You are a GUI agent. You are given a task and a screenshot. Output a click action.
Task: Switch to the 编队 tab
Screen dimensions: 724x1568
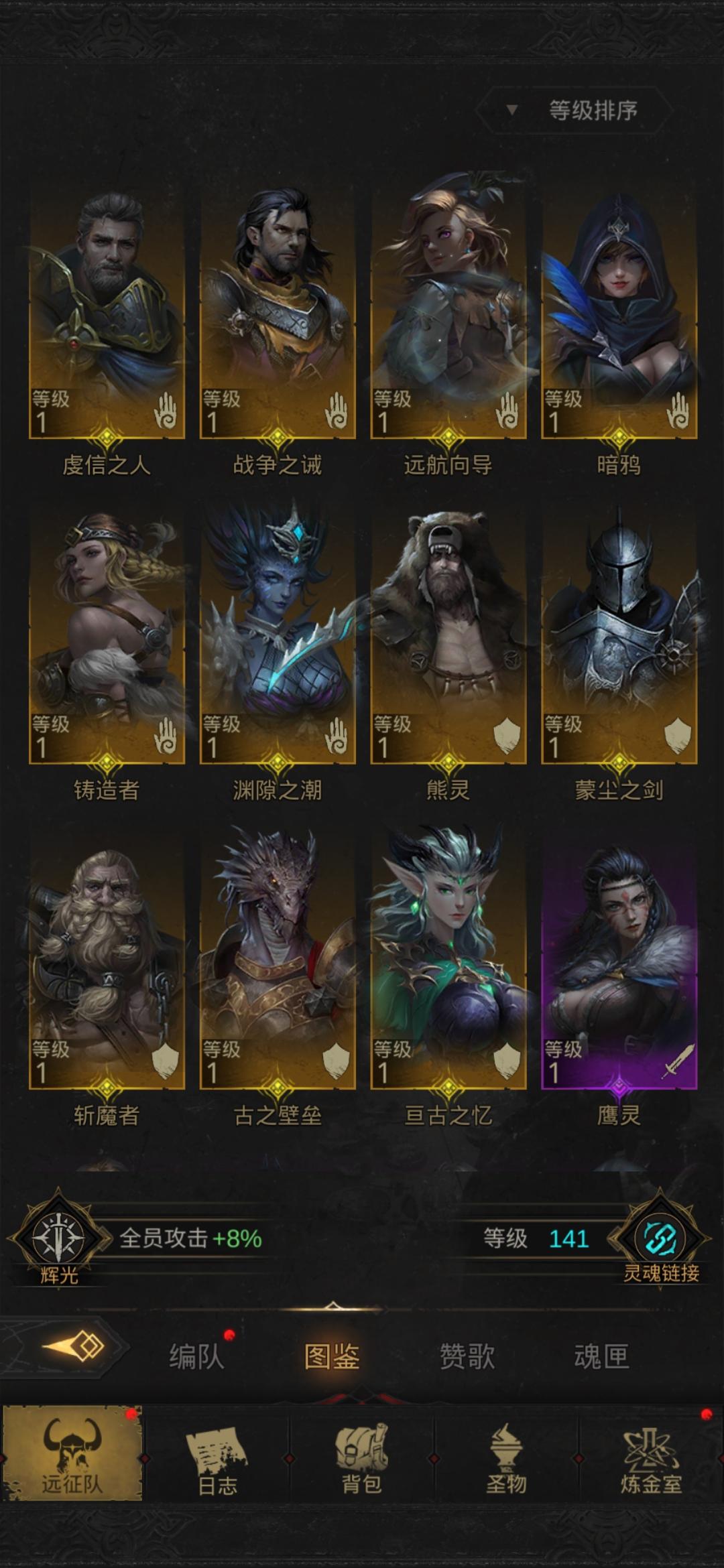click(196, 1356)
